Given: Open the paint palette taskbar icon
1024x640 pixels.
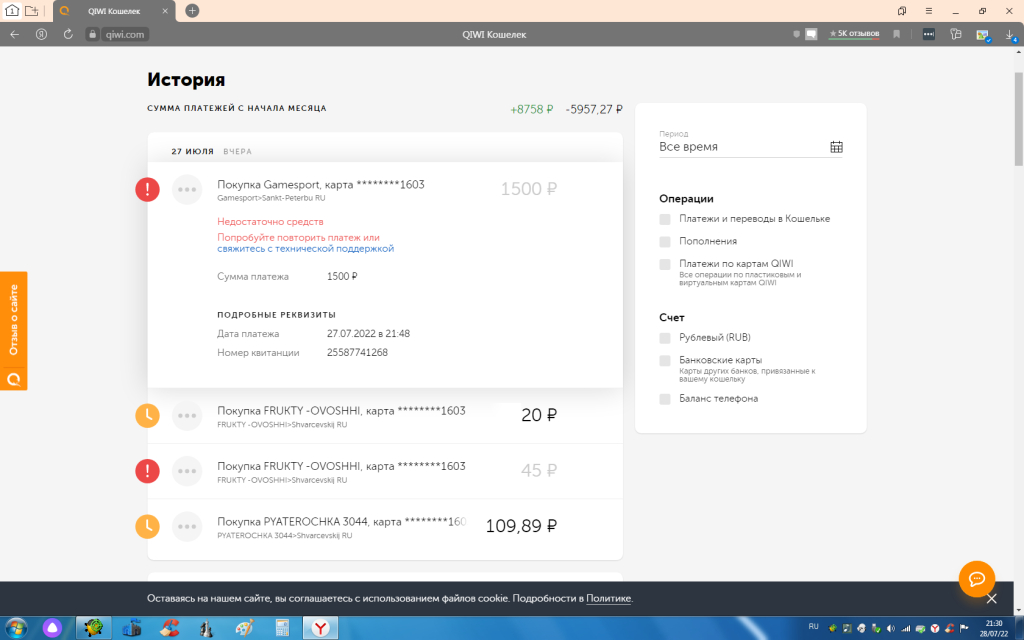Looking at the screenshot, I should pos(244,628).
